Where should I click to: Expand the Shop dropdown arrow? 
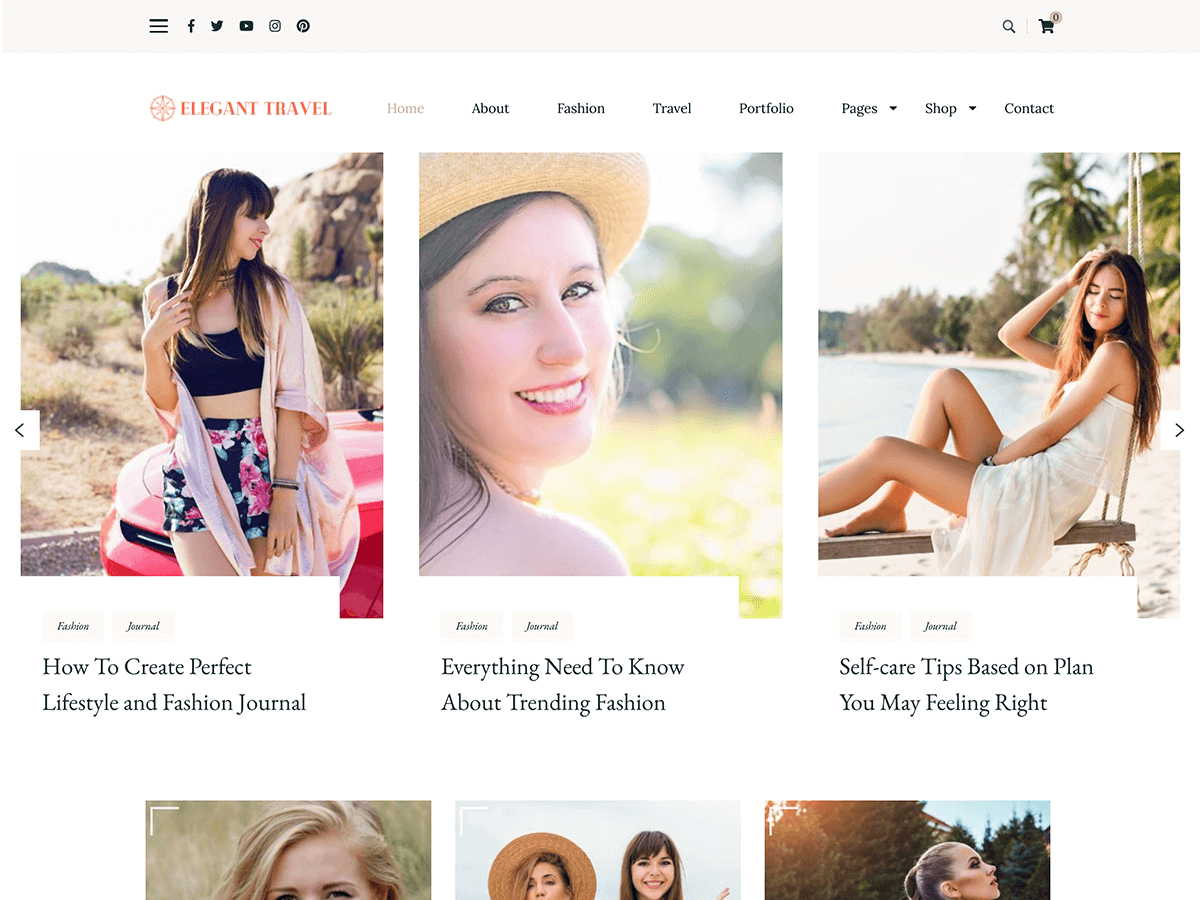tap(972, 108)
